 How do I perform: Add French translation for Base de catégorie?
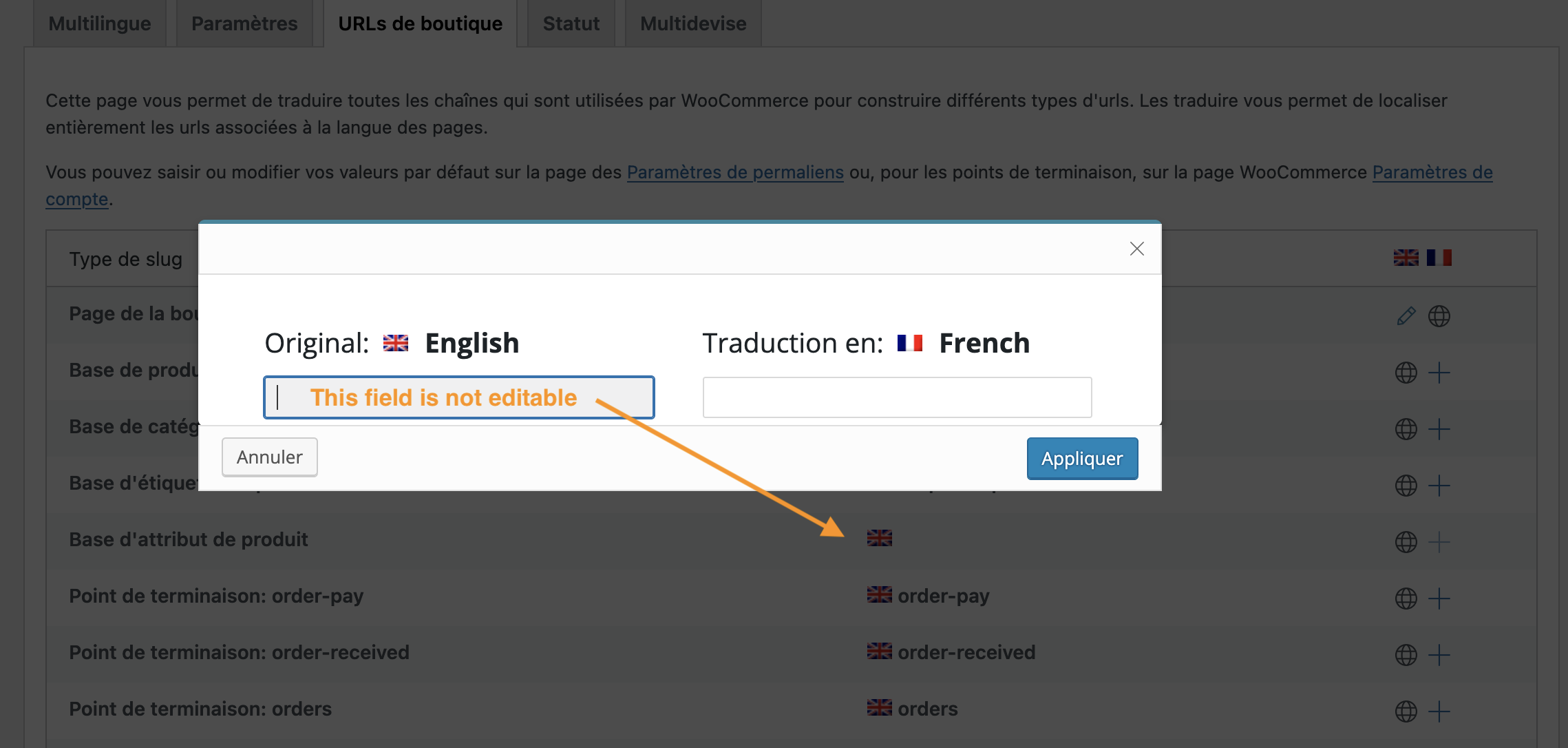coord(1439,429)
